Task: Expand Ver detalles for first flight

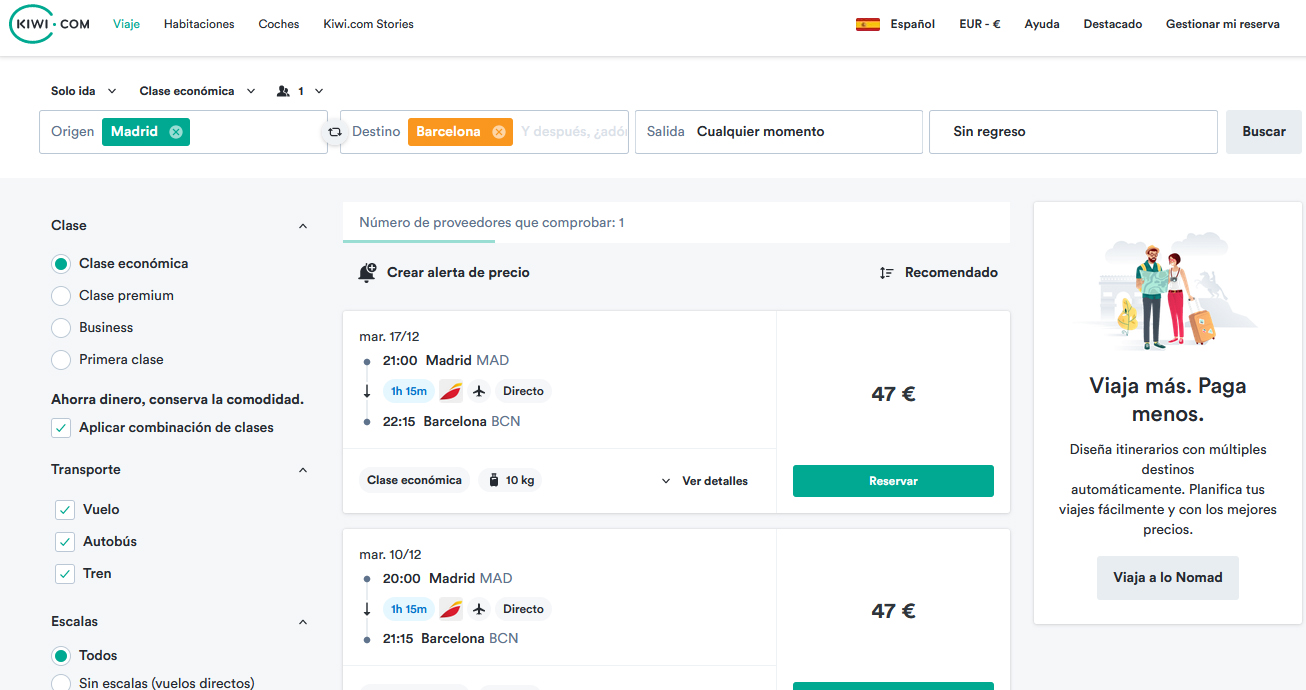Action: click(705, 481)
